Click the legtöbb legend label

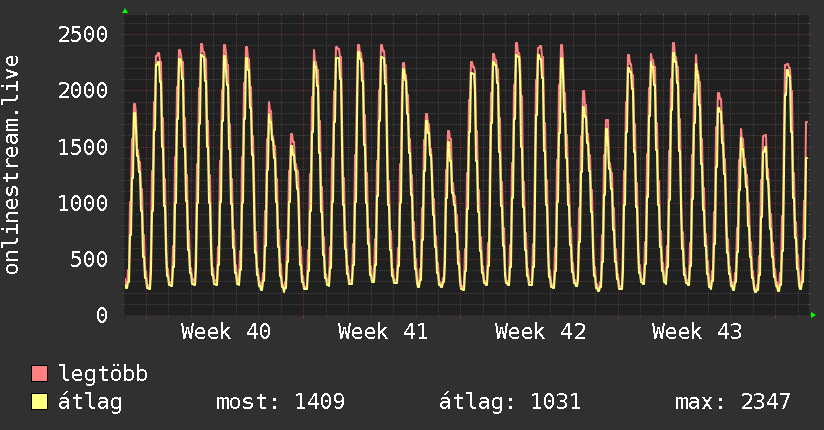coord(103,374)
